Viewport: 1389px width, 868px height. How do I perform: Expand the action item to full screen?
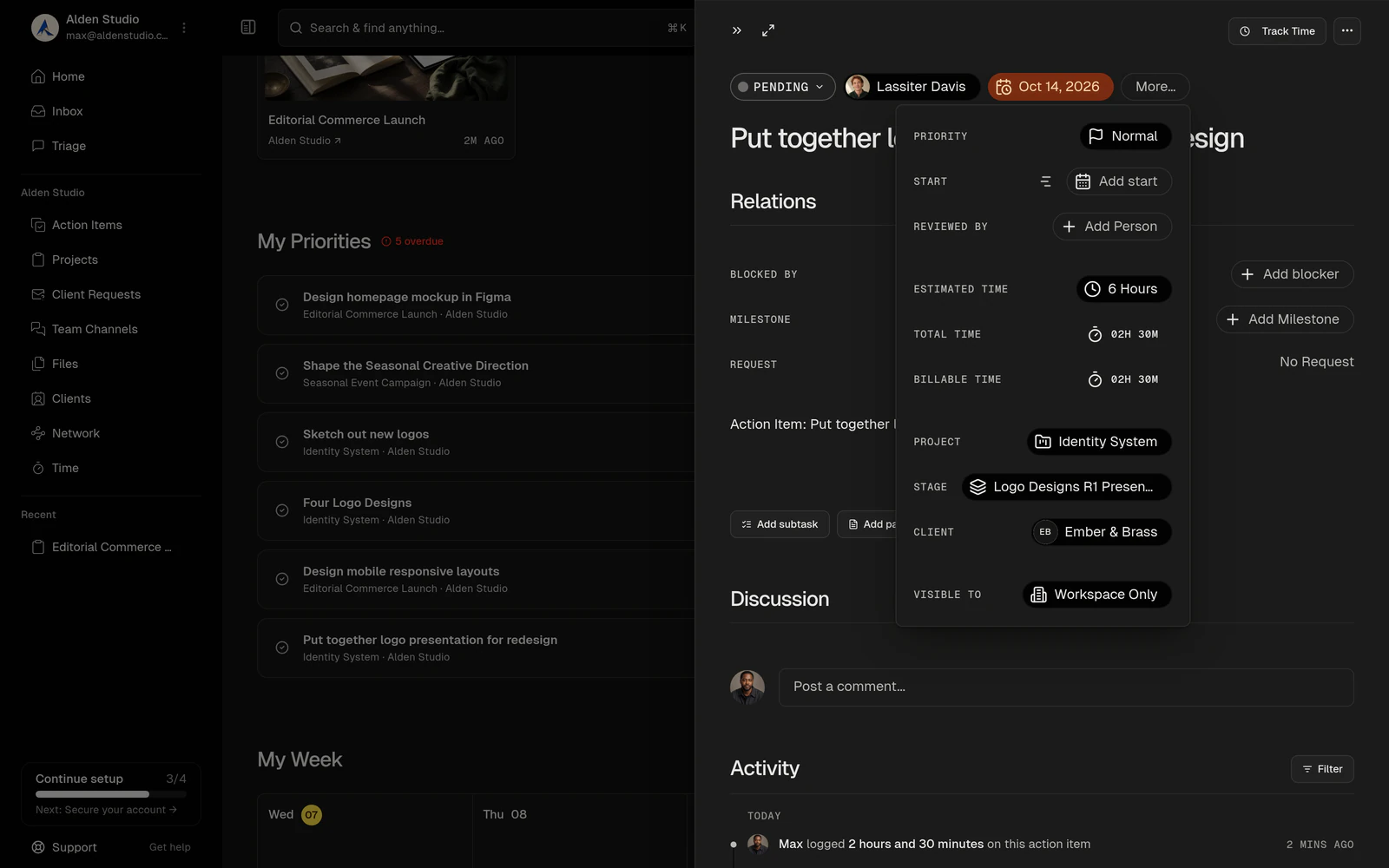click(768, 30)
